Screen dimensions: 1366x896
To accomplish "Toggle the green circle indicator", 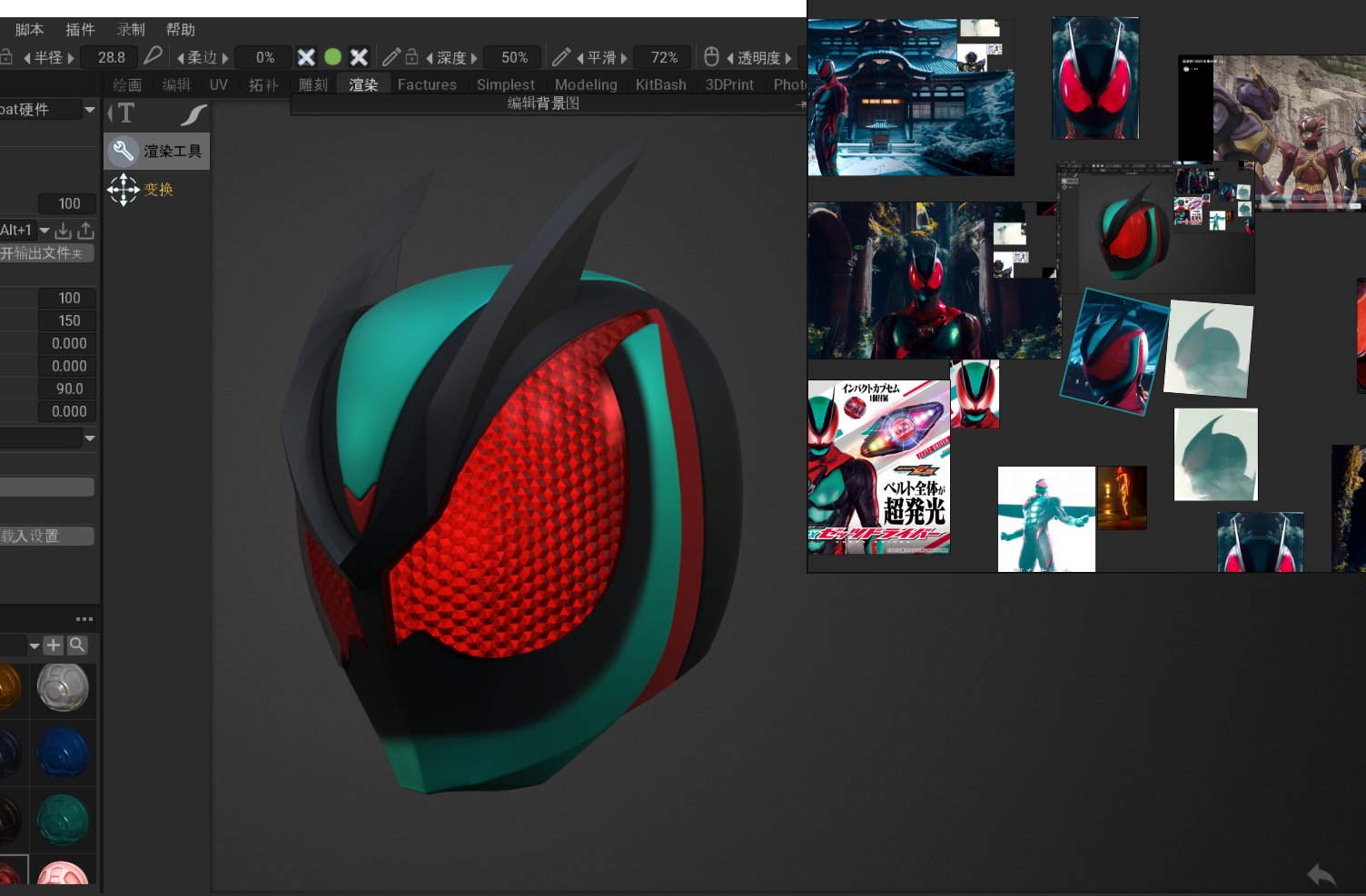I will (332, 57).
